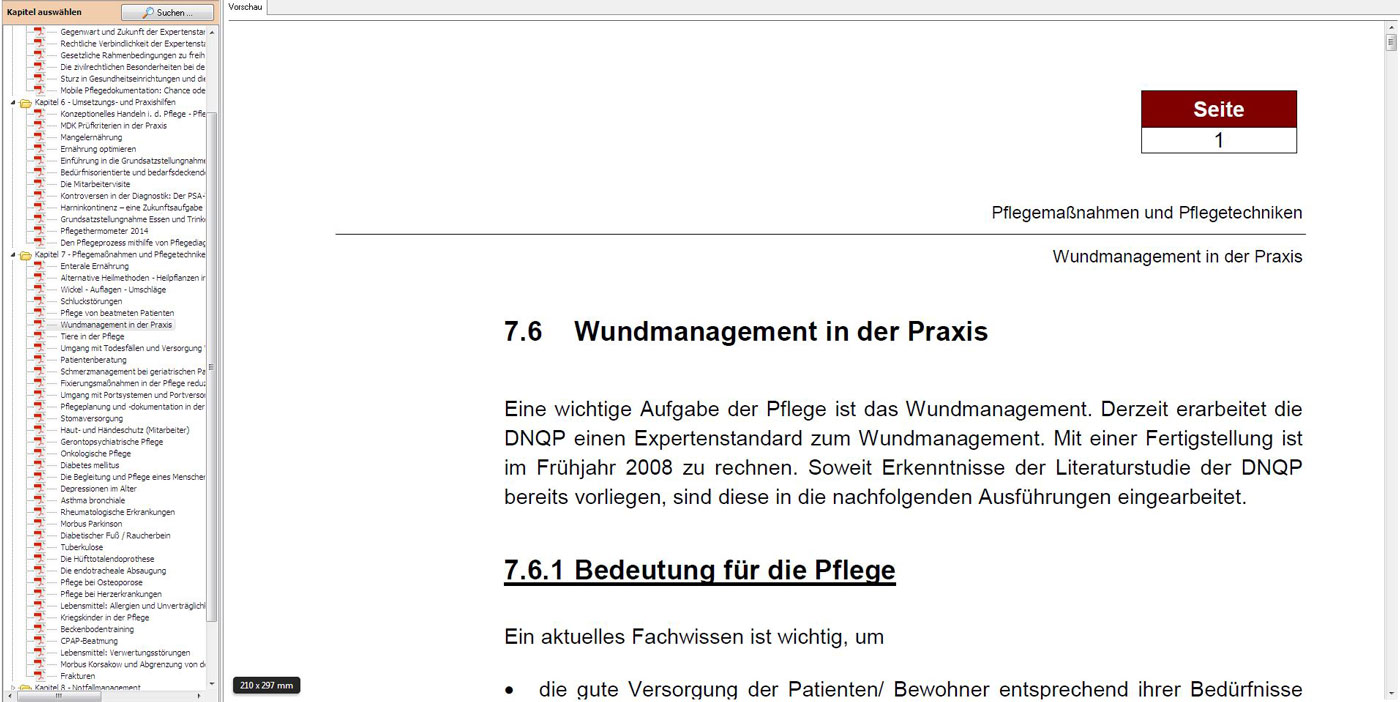Expand Kapitel 8 Notfallmanagement node
This screenshot has height=702, width=1400.
(13, 688)
